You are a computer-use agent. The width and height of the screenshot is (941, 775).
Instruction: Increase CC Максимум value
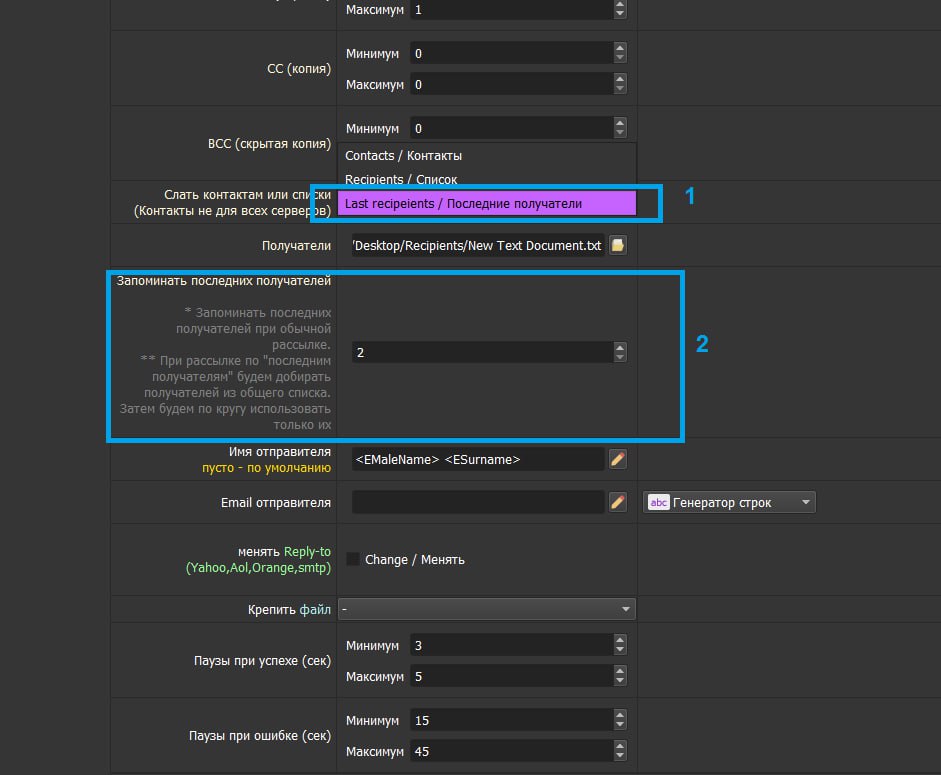[x=620, y=79]
